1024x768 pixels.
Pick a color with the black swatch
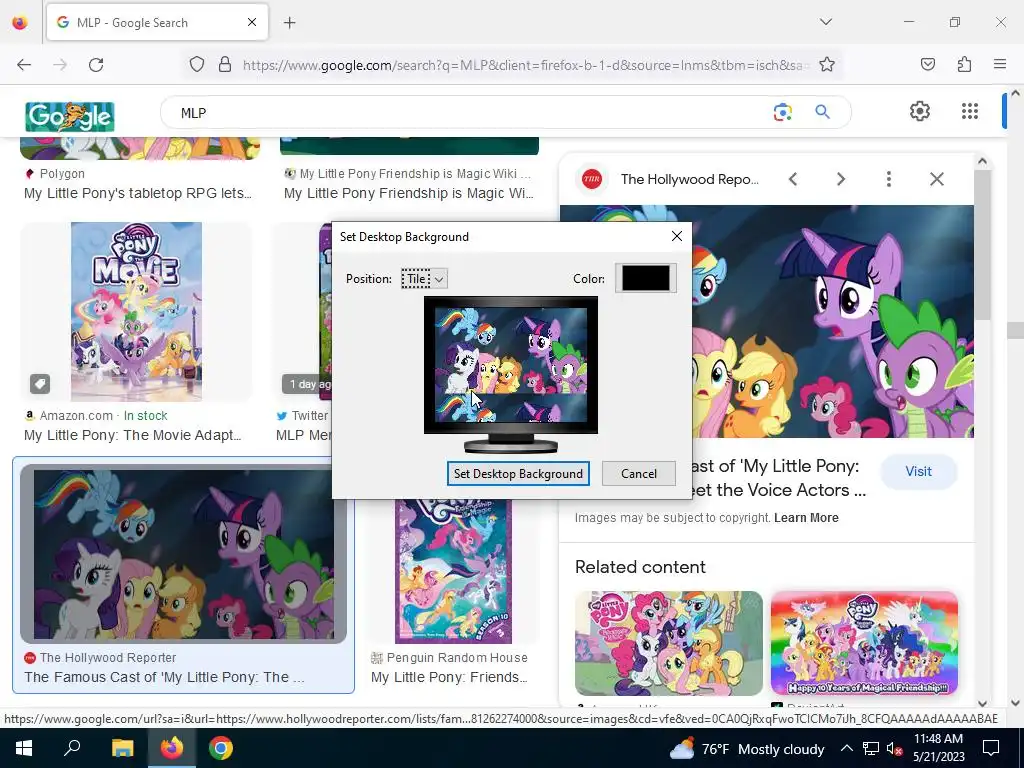click(645, 278)
